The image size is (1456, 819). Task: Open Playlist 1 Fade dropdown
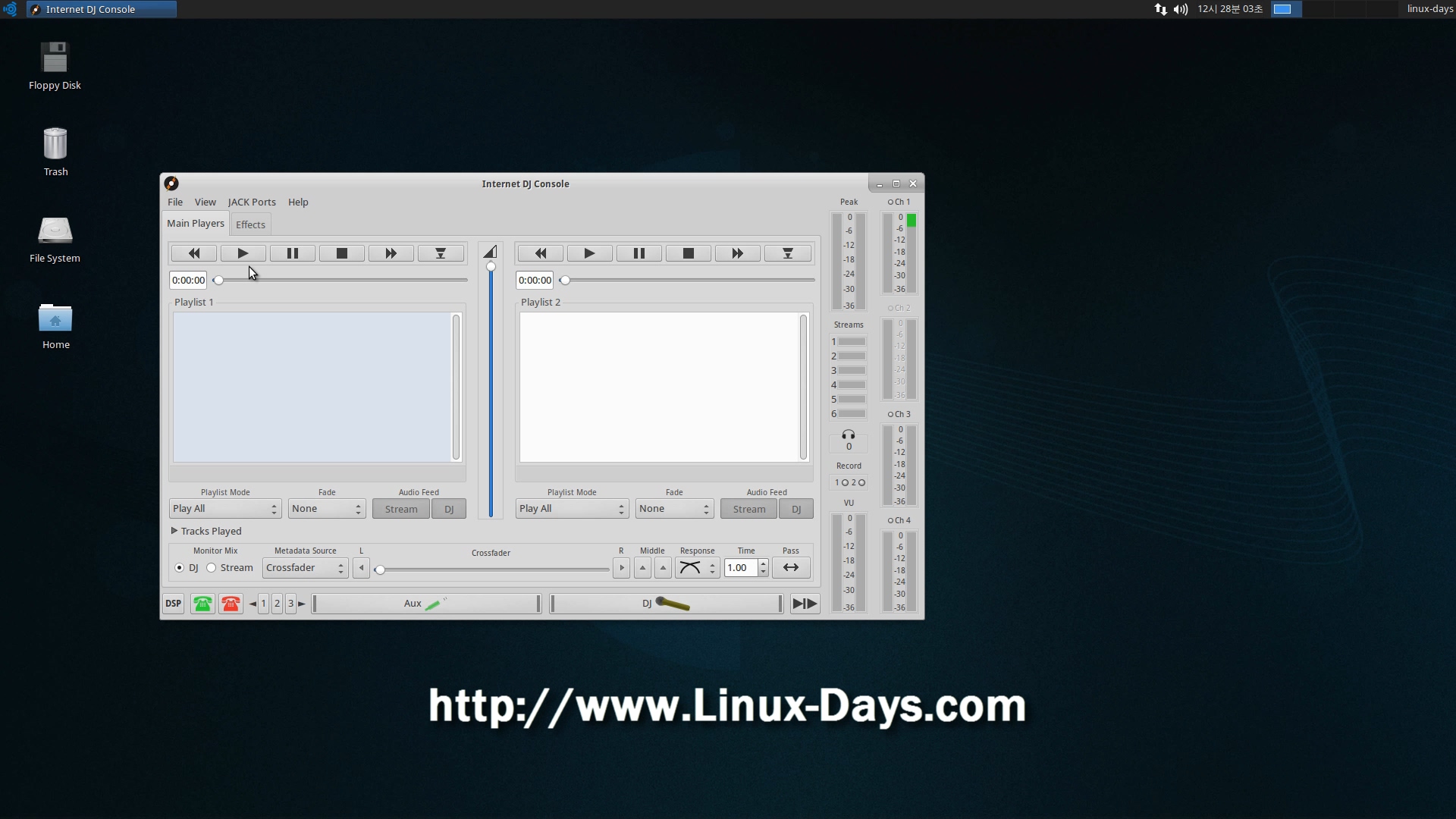pos(327,509)
